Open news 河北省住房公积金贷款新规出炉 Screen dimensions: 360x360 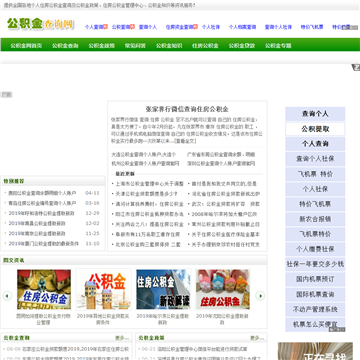tap(226, 194)
